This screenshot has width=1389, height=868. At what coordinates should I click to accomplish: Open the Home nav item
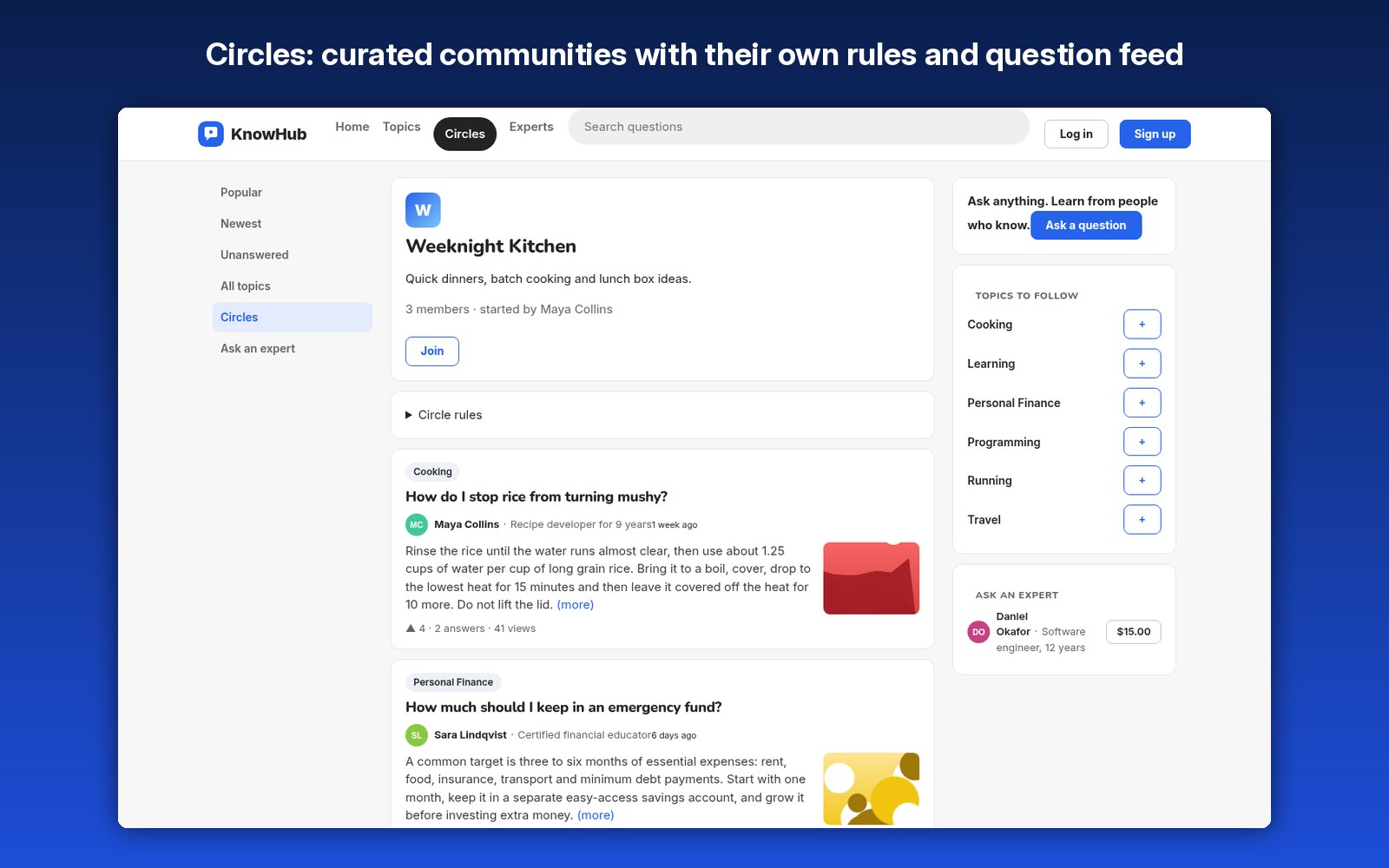point(352,127)
